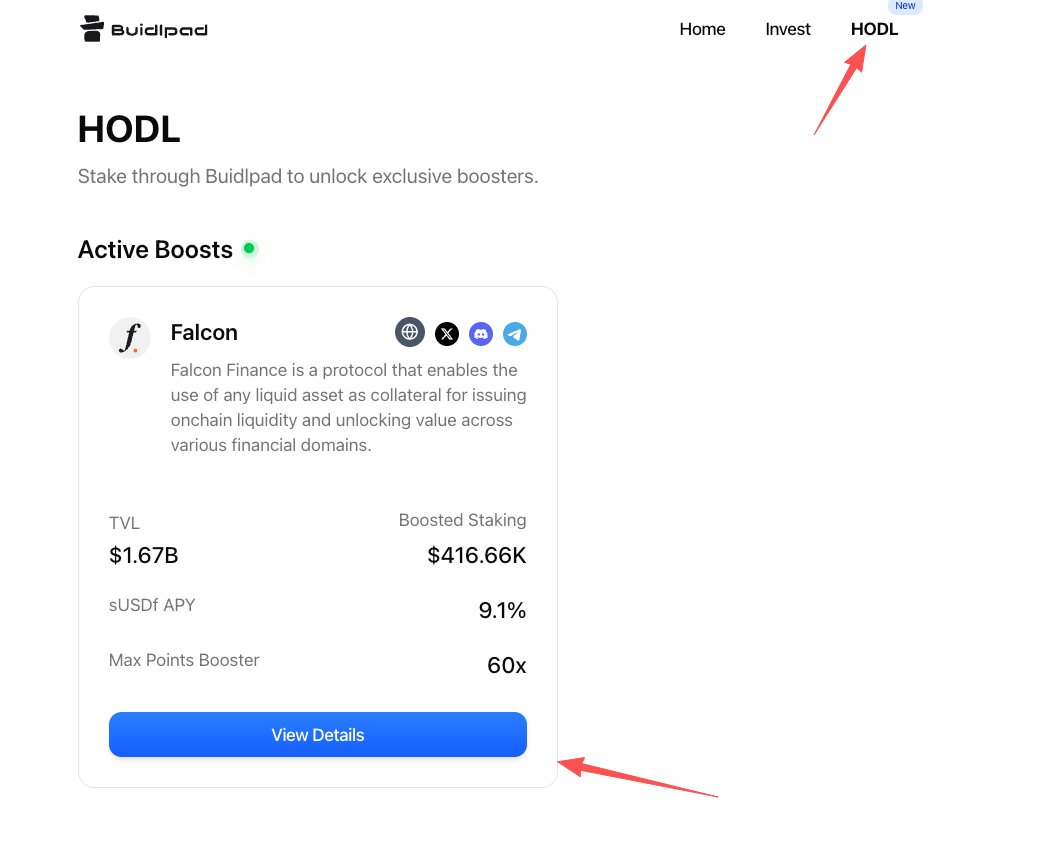The height and width of the screenshot is (868, 1061).
Task: Open Falcon's X (Twitter) profile icon
Action: (x=447, y=334)
